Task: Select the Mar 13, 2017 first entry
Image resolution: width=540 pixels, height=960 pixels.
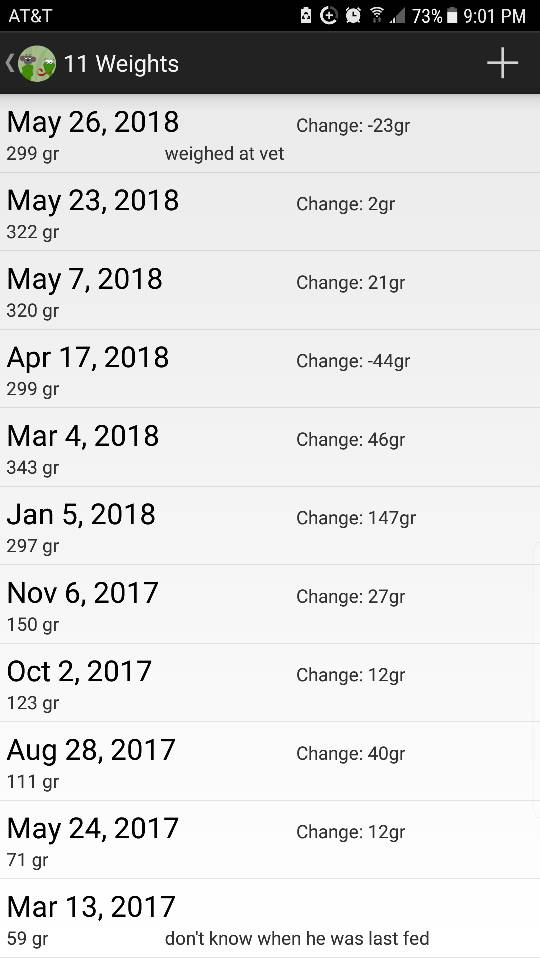Action: 270,918
